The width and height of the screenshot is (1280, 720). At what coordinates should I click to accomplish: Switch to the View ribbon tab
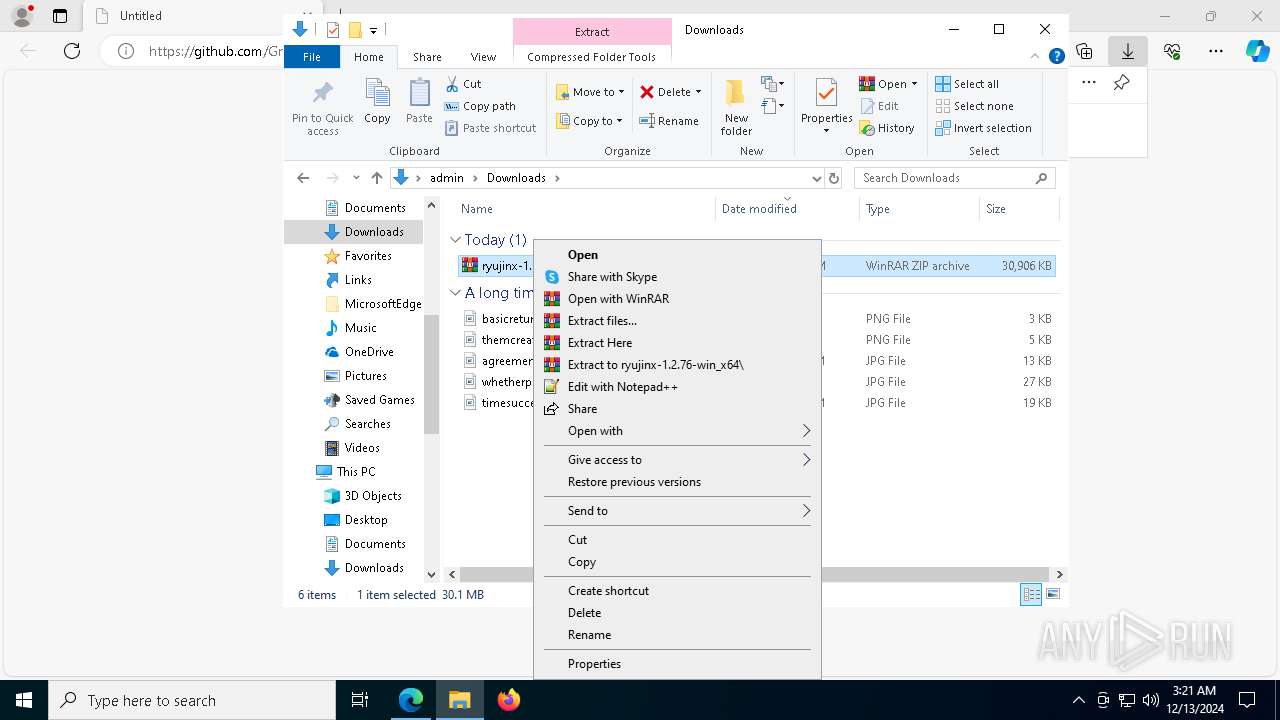point(483,57)
